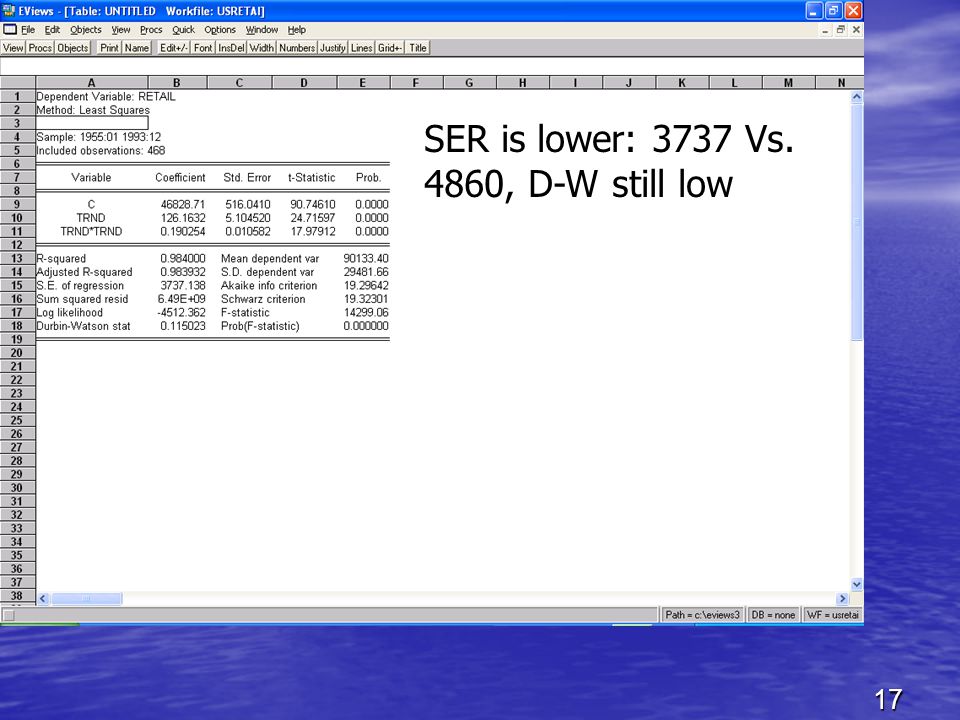Toggle Grid+- toolbar button

coord(390,48)
